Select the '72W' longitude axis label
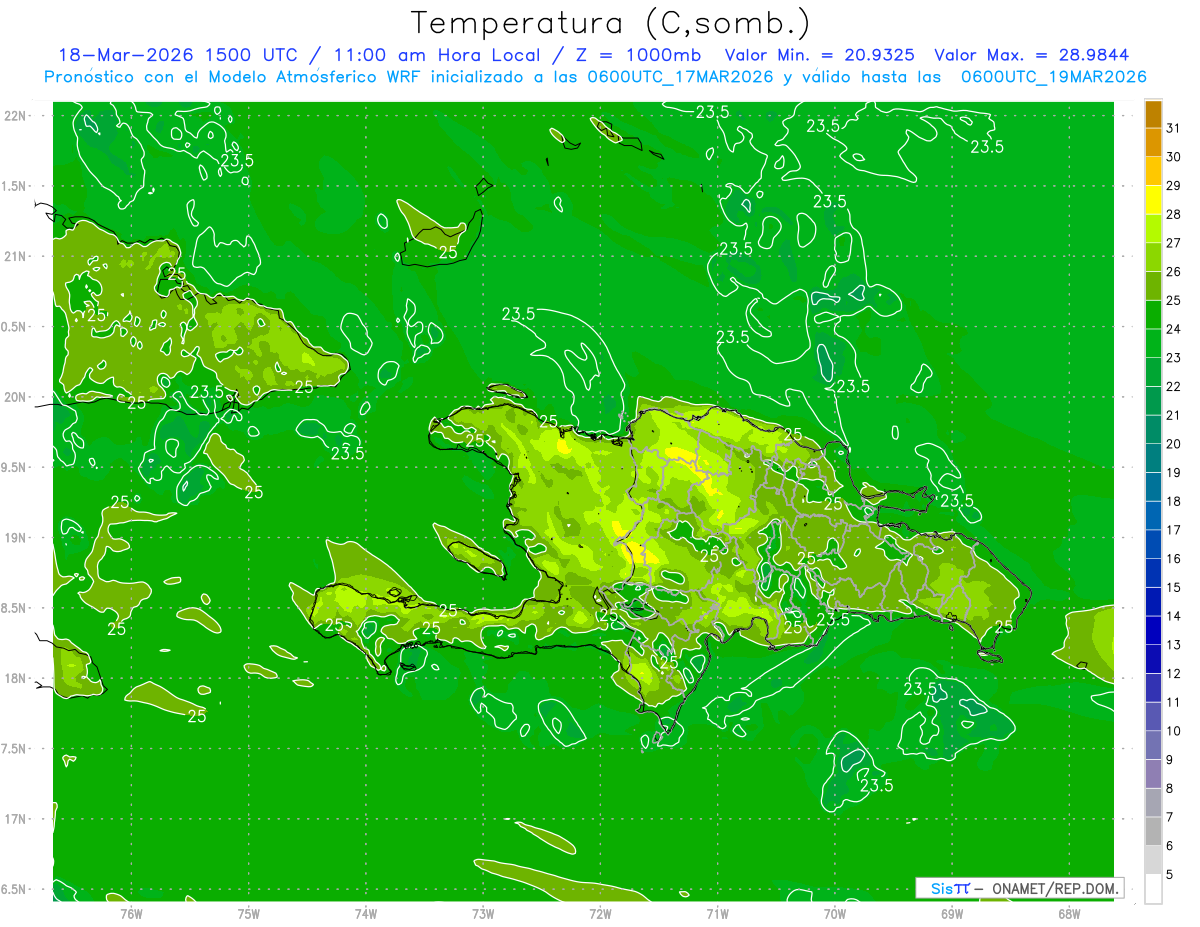The height and width of the screenshot is (927, 1200). click(x=600, y=914)
